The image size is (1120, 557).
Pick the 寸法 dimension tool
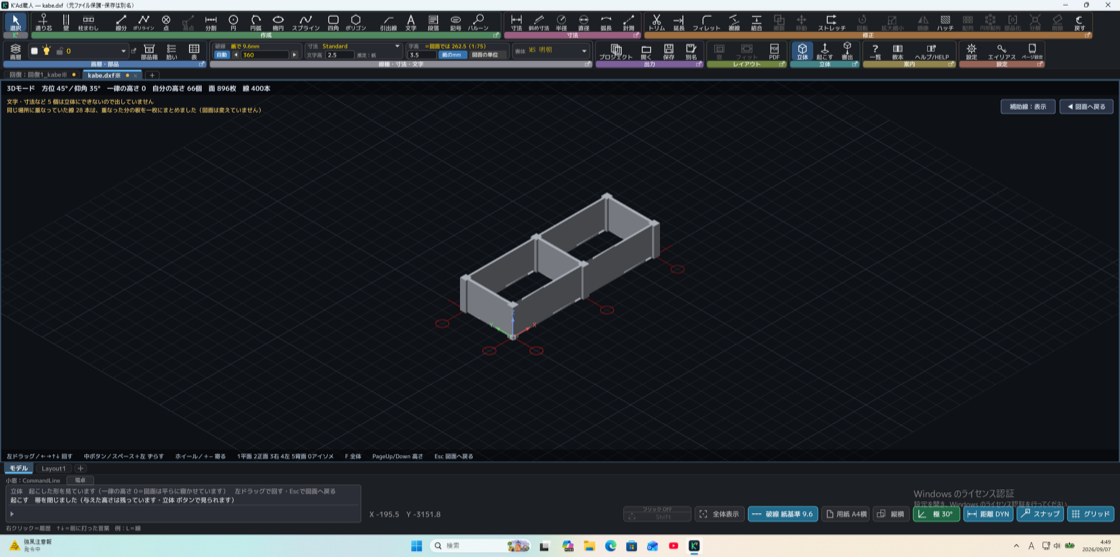[x=516, y=22]
